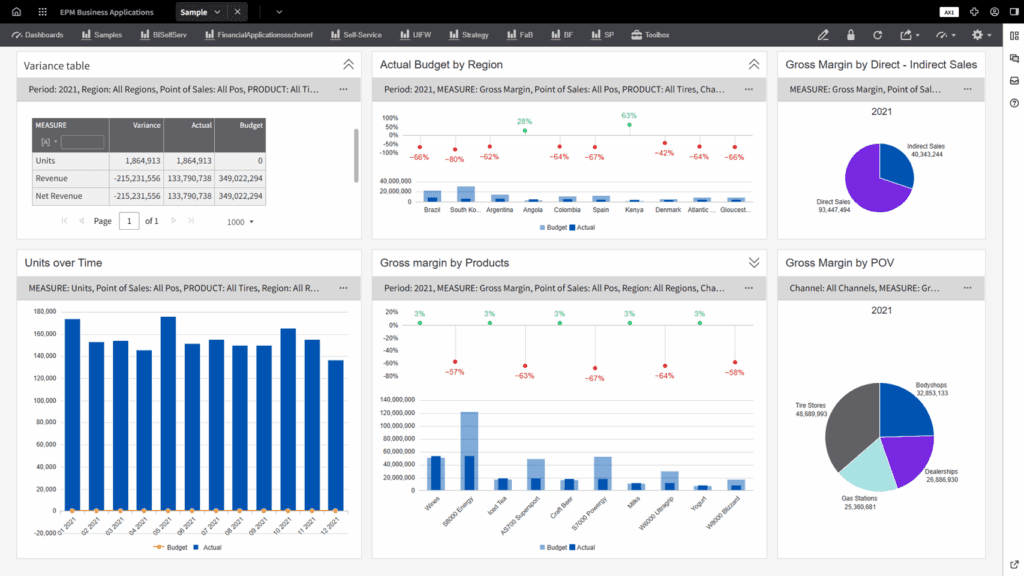Screen dimensions: 1024x576
Task: Collapse the Actual Budget by Region panel
Action: click(x=753, y=63)
